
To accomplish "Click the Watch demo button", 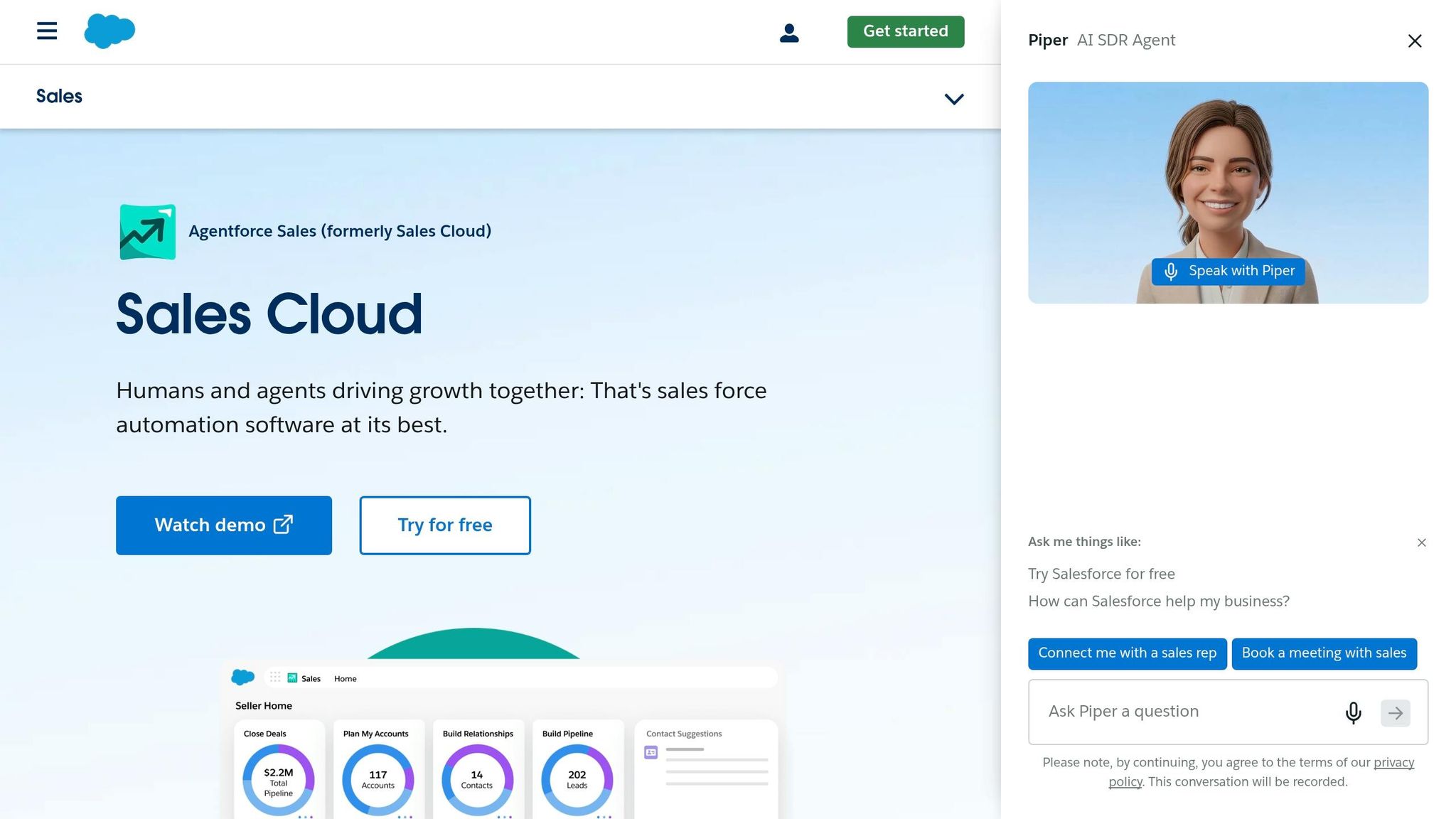I will point(224,525).
